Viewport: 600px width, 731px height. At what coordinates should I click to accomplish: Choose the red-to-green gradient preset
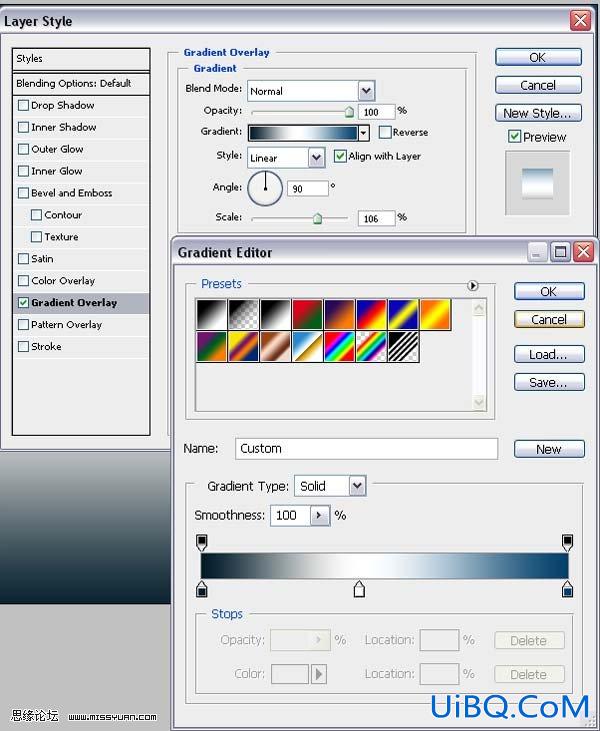307,315
